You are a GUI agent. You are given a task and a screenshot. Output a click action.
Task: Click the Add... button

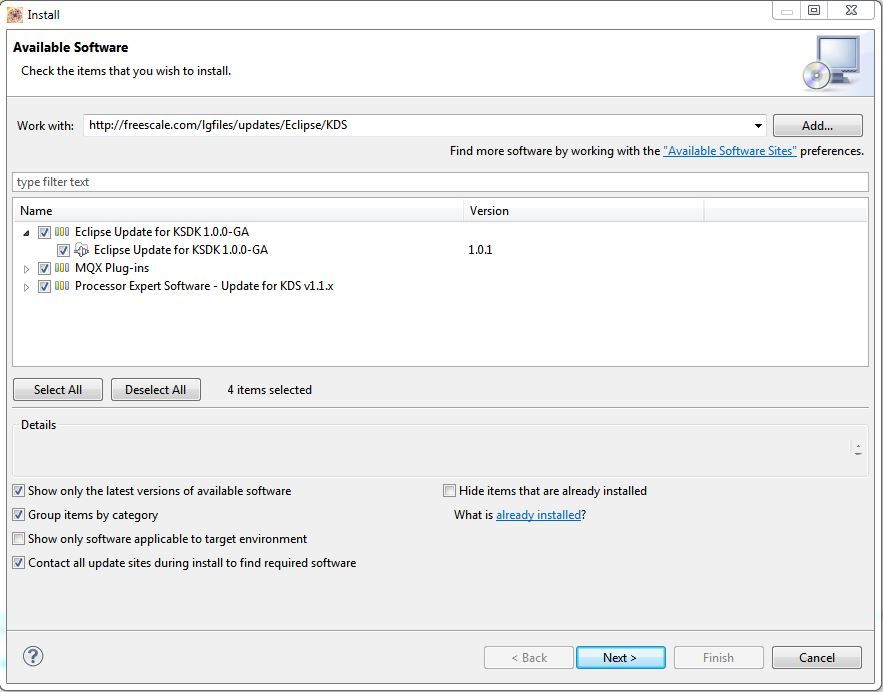coord(817,126)
